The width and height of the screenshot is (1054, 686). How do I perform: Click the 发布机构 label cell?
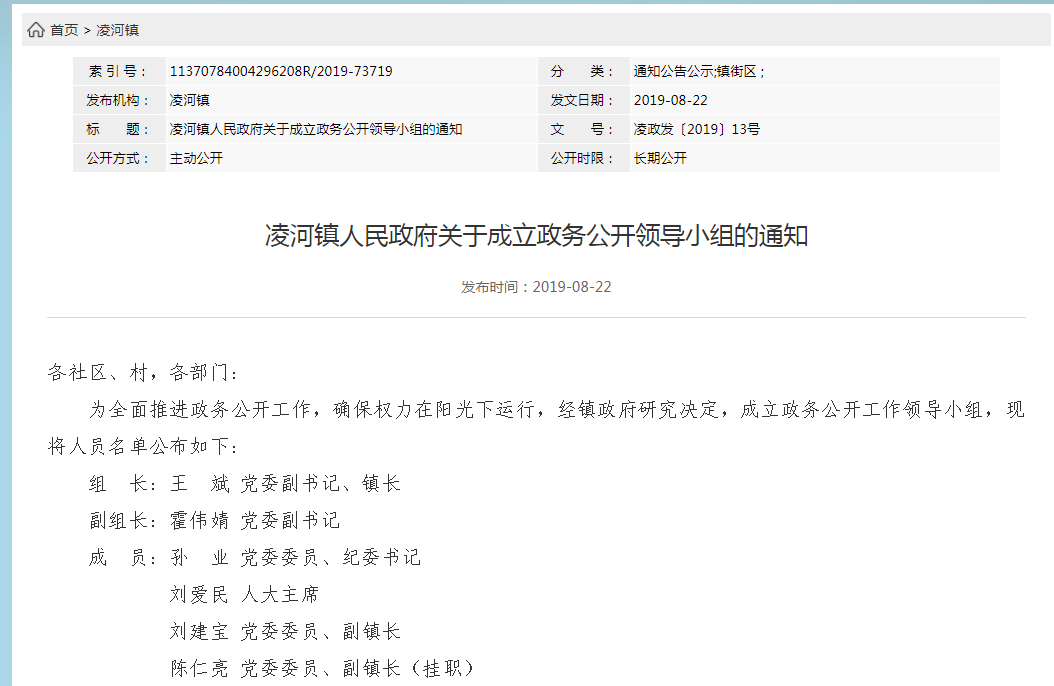(119, 100)
